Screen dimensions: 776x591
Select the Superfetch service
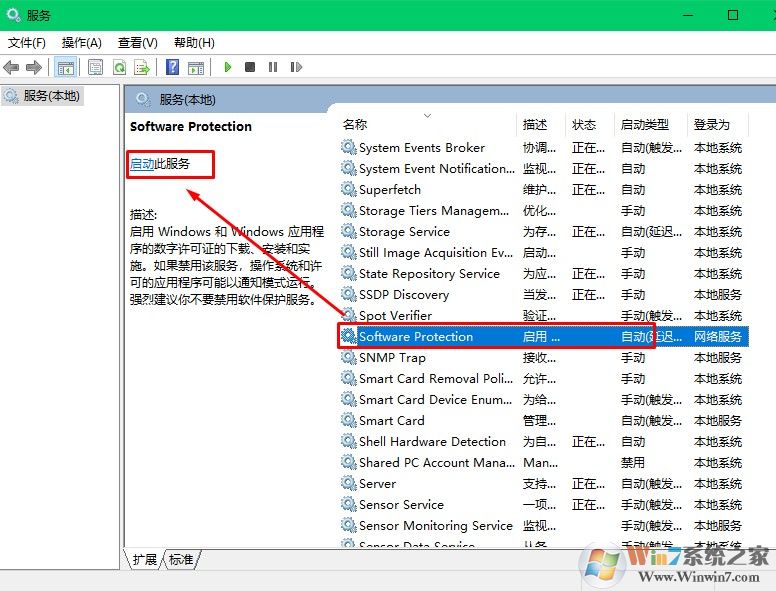(544, 190)
